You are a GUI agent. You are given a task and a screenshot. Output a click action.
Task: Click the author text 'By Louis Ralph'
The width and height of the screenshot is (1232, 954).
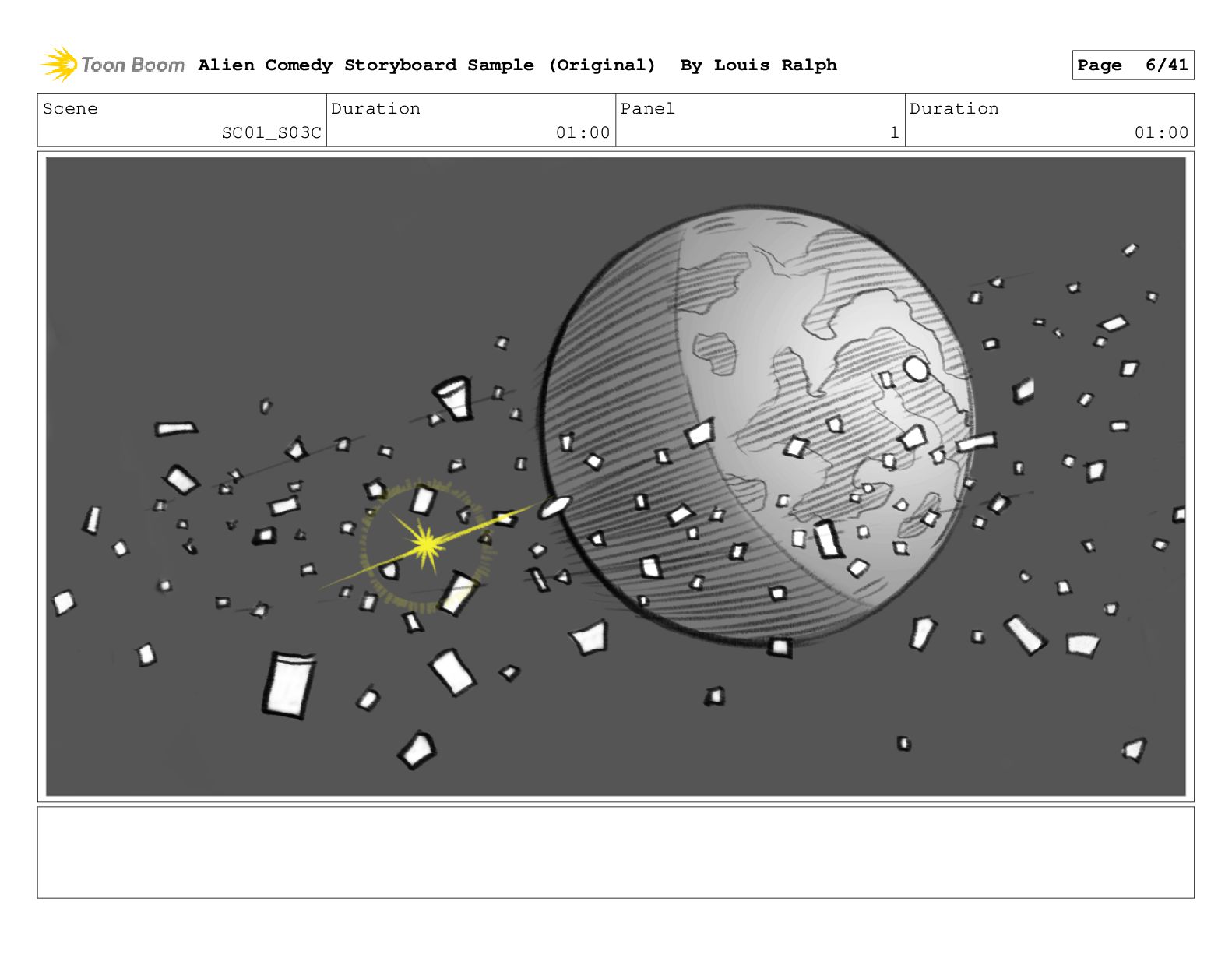tap(759, 65)
